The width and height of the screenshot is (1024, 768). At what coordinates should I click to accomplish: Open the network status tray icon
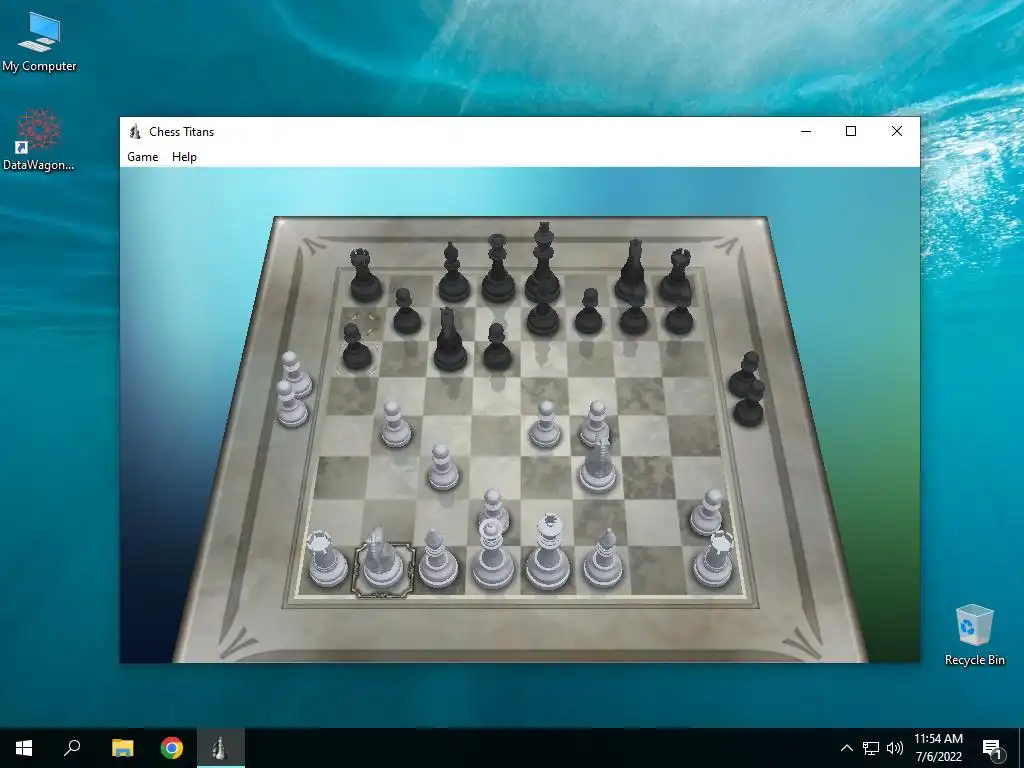click(x=871, y=748)
